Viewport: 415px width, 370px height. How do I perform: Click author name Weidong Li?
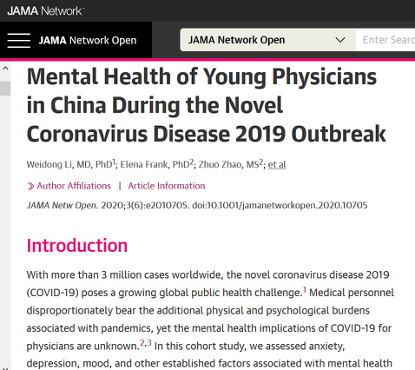click(49, 165)
